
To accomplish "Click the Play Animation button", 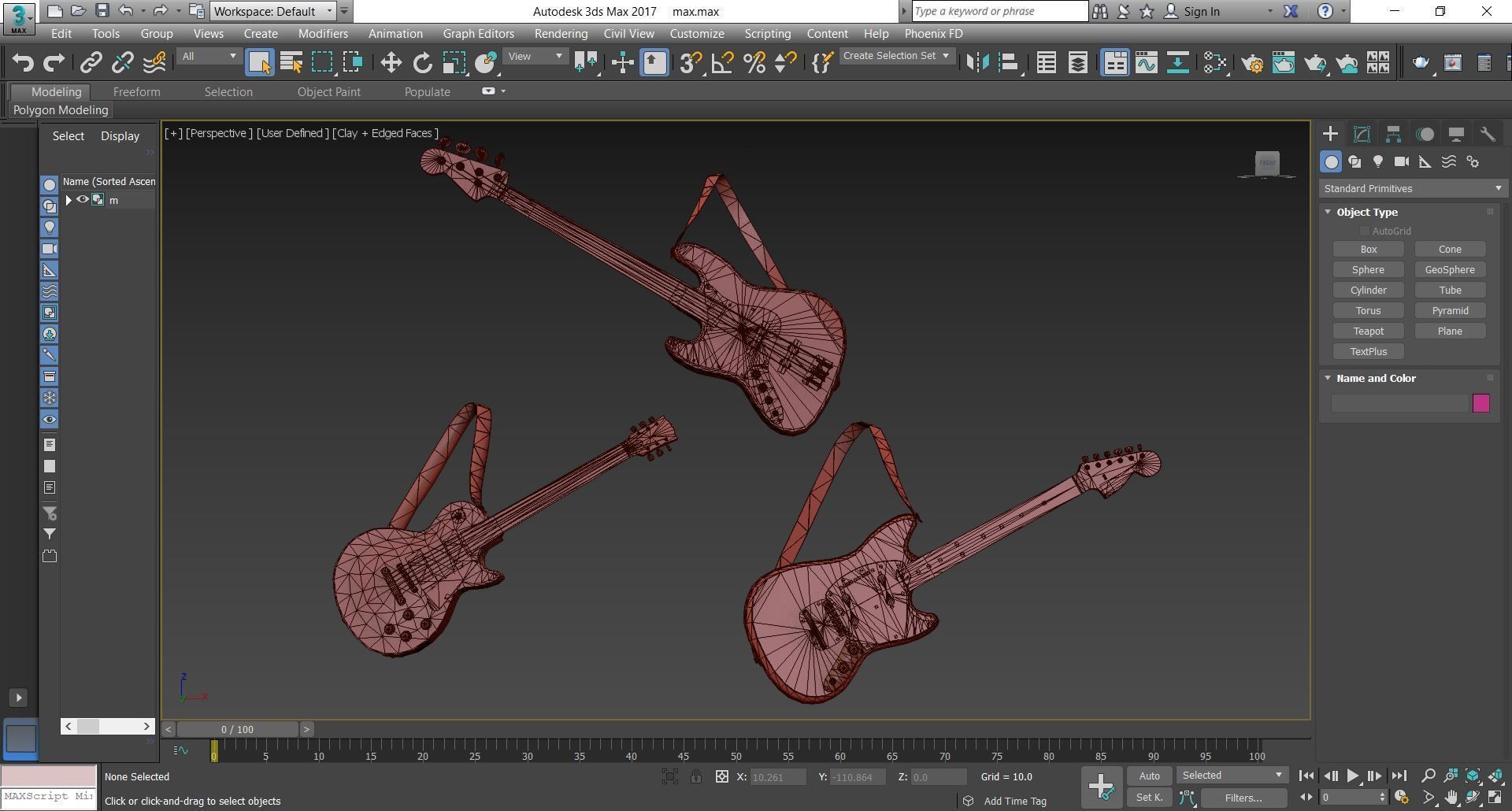I will click(x=1352, y=776).
